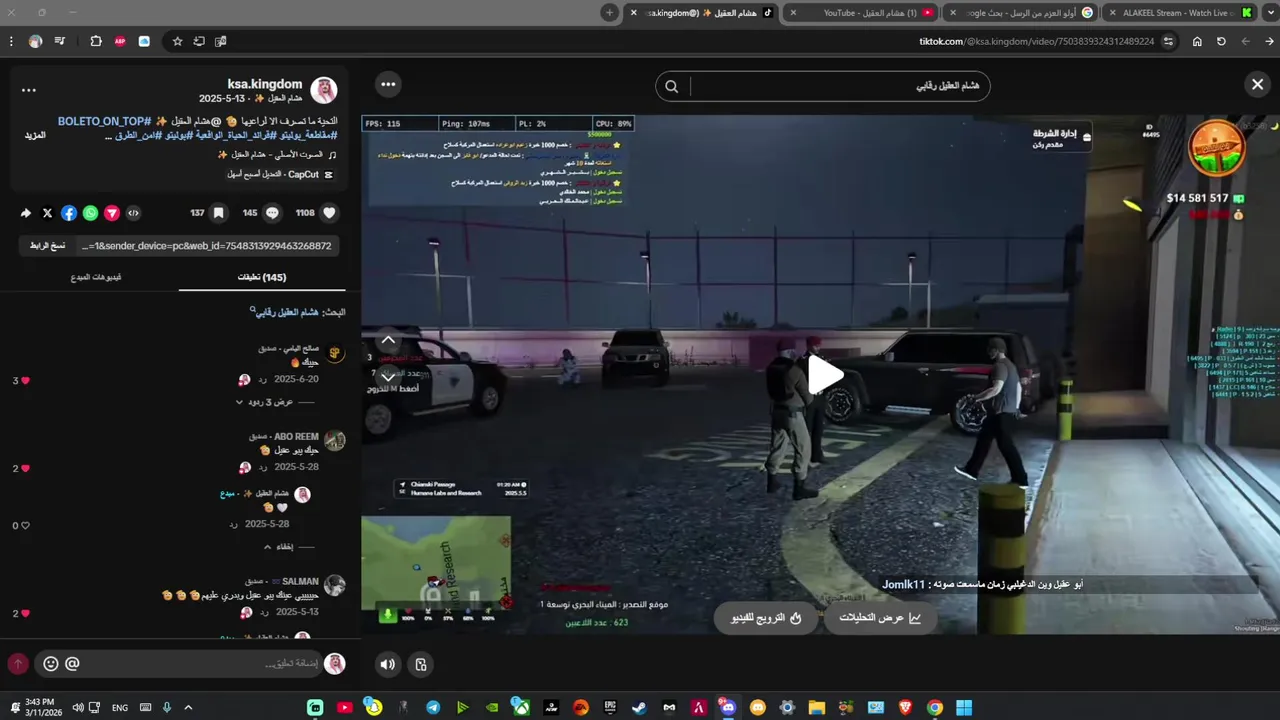Click the copy link button

(48, 246)
